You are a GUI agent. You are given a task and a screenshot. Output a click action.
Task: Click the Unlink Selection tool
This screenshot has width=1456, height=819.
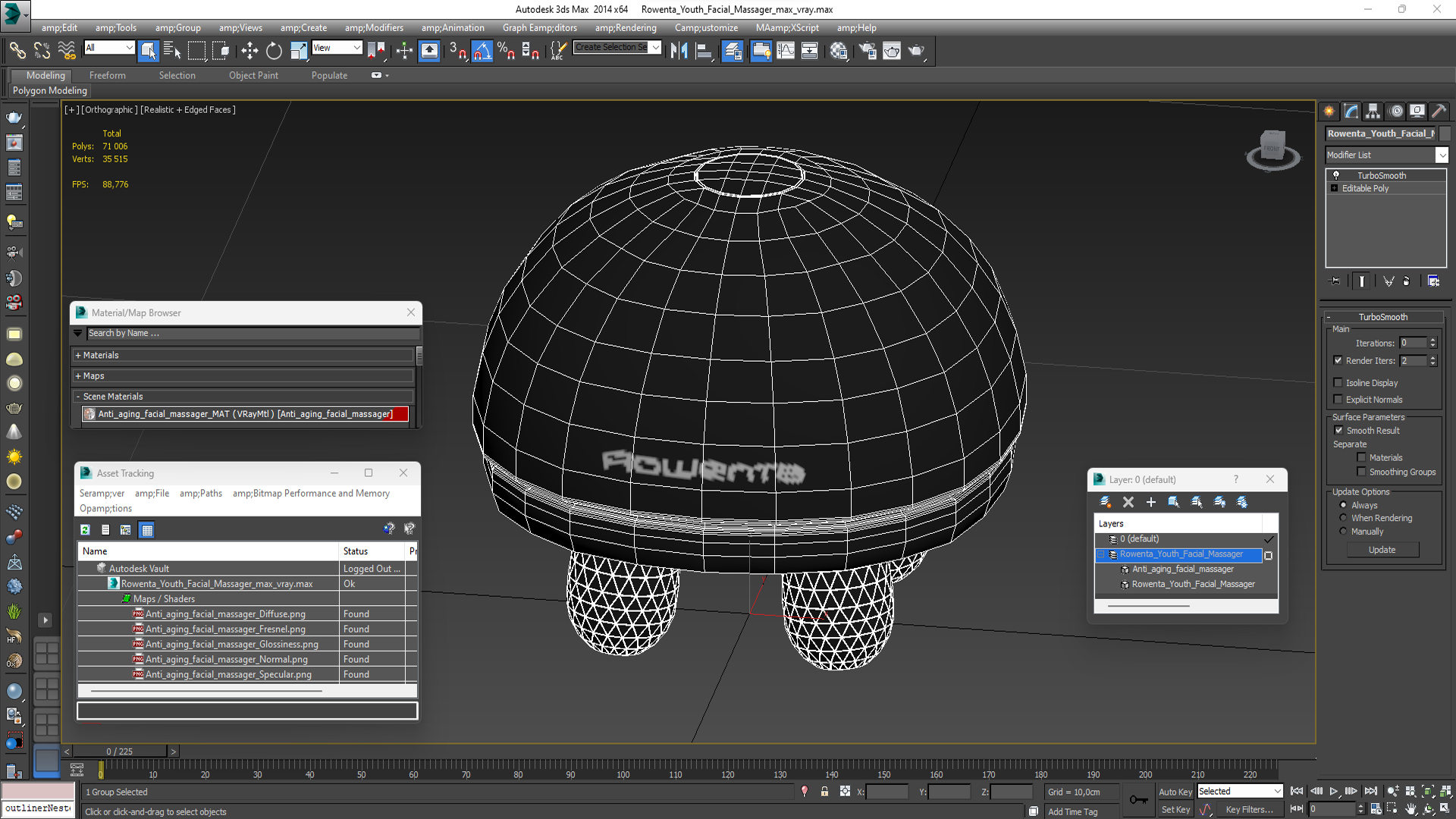[42, 51]
